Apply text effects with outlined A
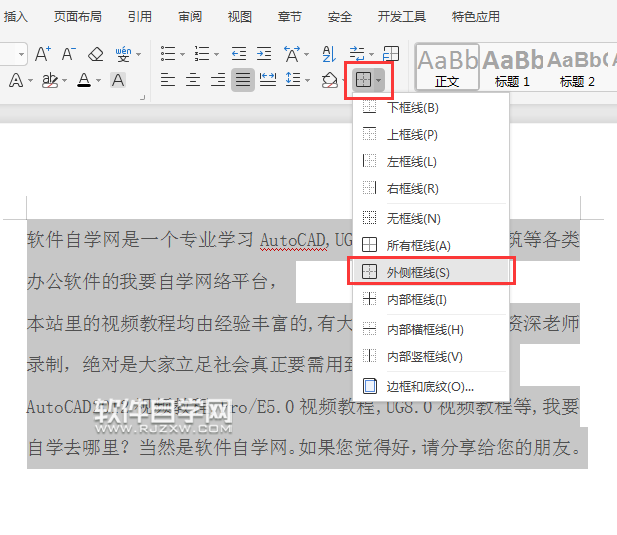Viewport: 617px width, 535px height. [x=16, y=80]
